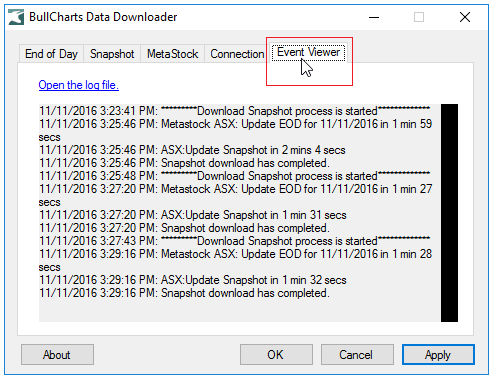Apply the settings with Apply button

pyautogui.click(x=438, y=355)
